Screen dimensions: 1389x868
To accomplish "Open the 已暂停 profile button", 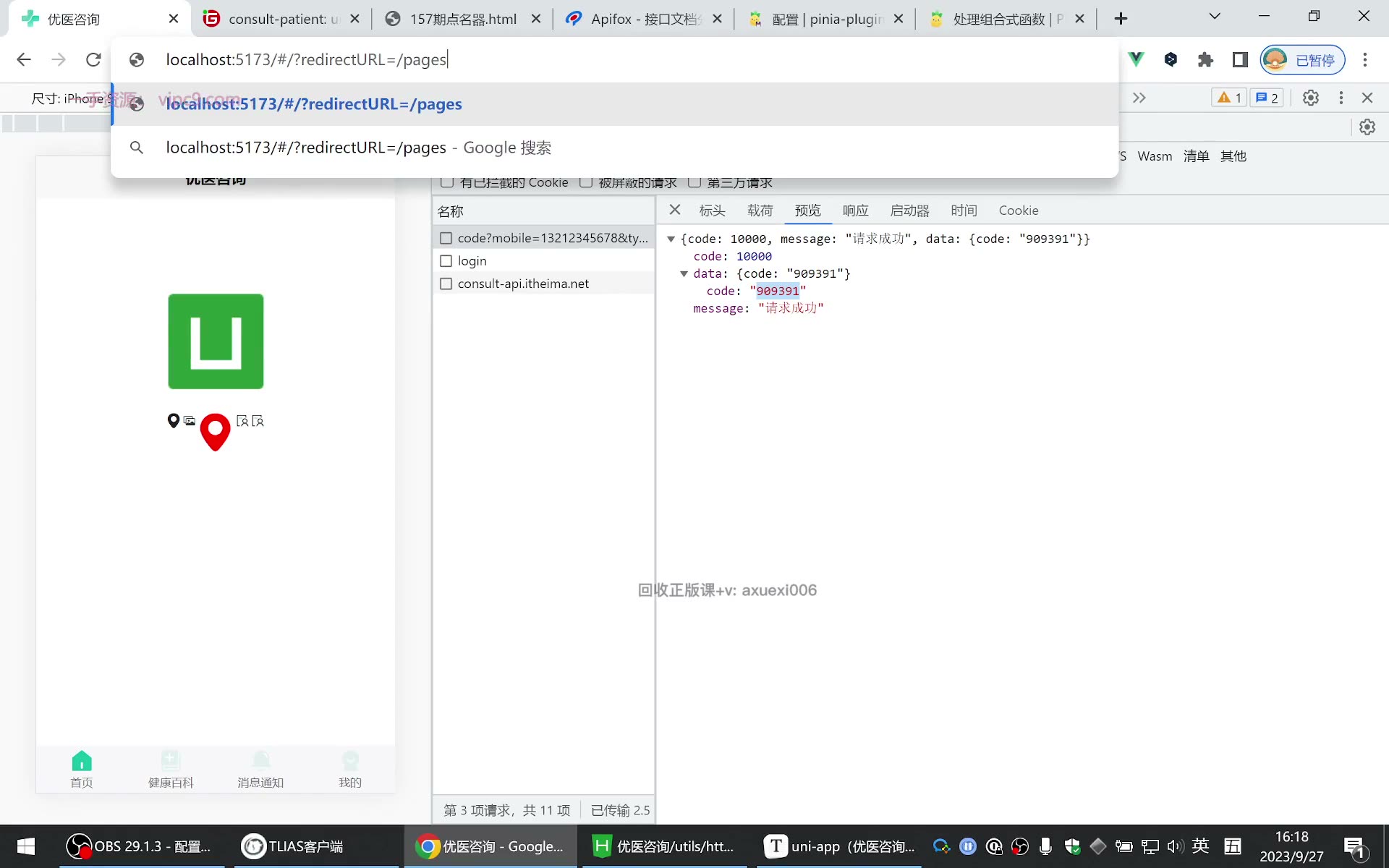I will tap(1303, 59).
